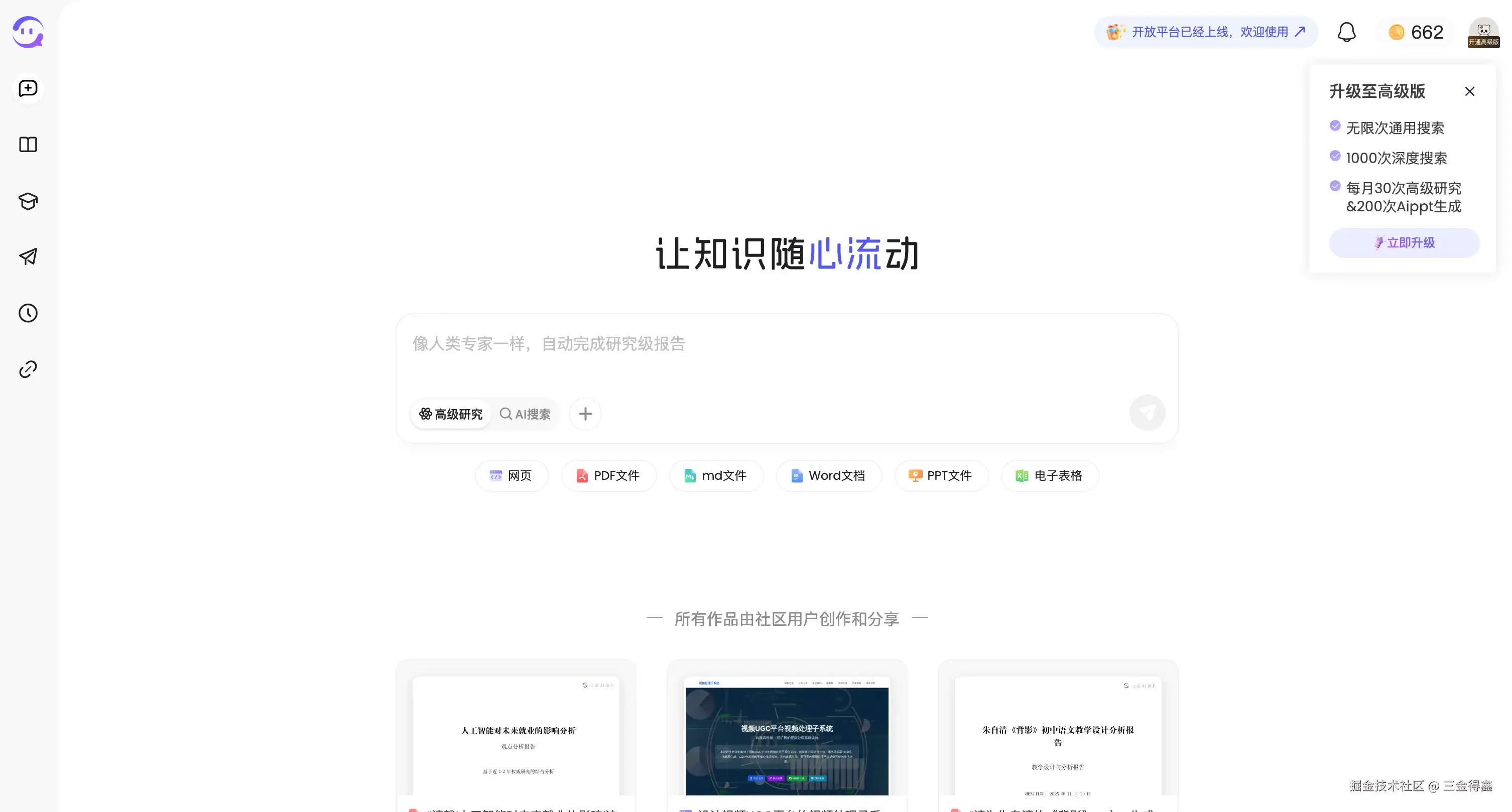This screenshot has height=812, width=1512.
Task: Click the purple smiley logo at top left
Action: [x=28, y=32]
